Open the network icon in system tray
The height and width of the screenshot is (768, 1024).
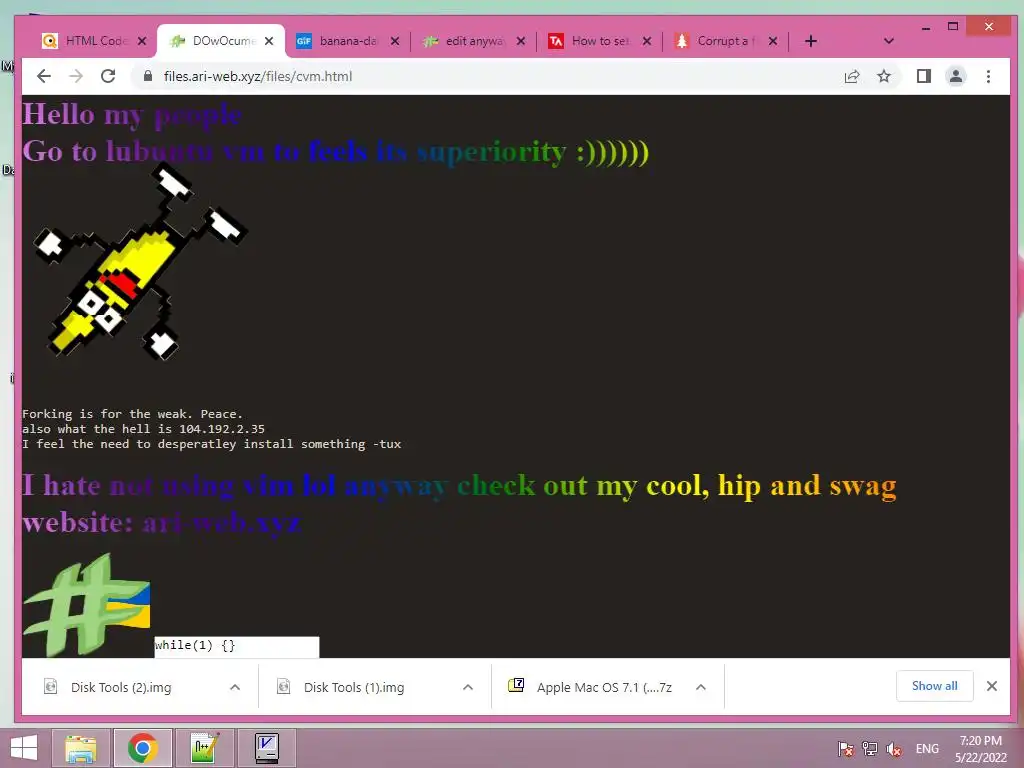click(870, 748)
